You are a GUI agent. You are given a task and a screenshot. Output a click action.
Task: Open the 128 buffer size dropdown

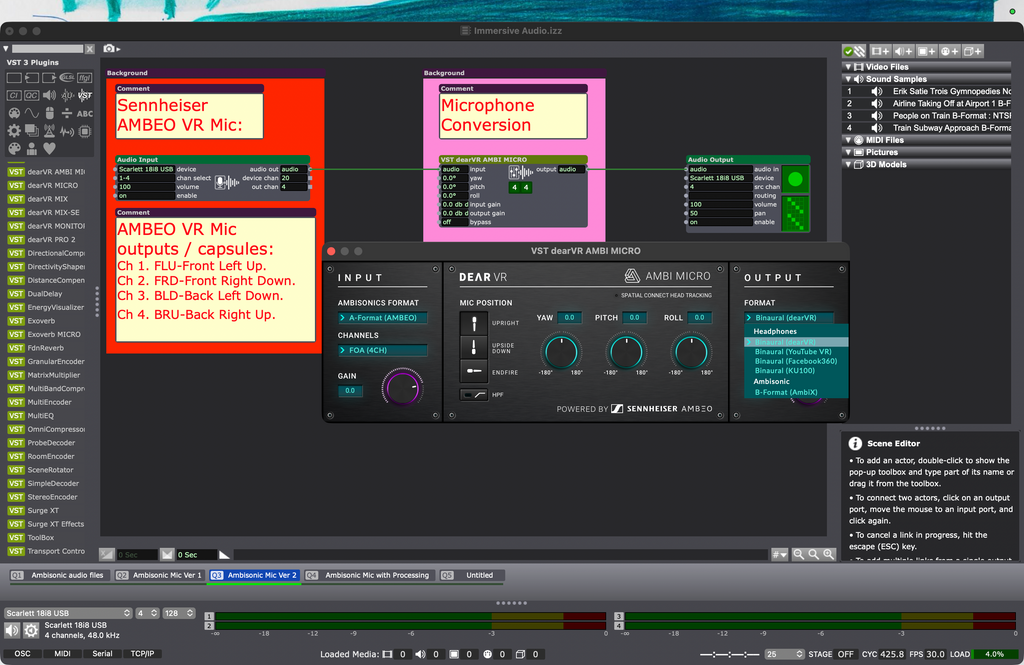178,613
